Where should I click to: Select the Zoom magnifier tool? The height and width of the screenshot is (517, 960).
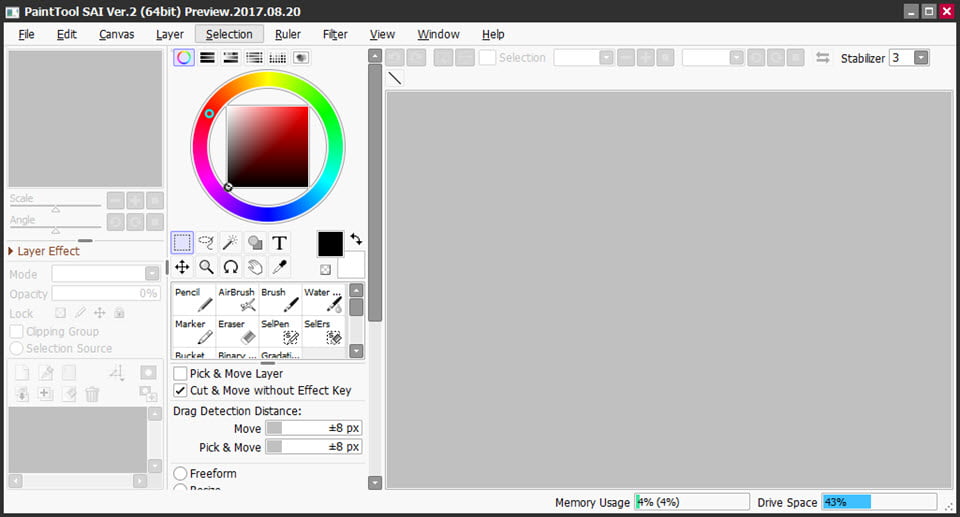coord(206,267)
